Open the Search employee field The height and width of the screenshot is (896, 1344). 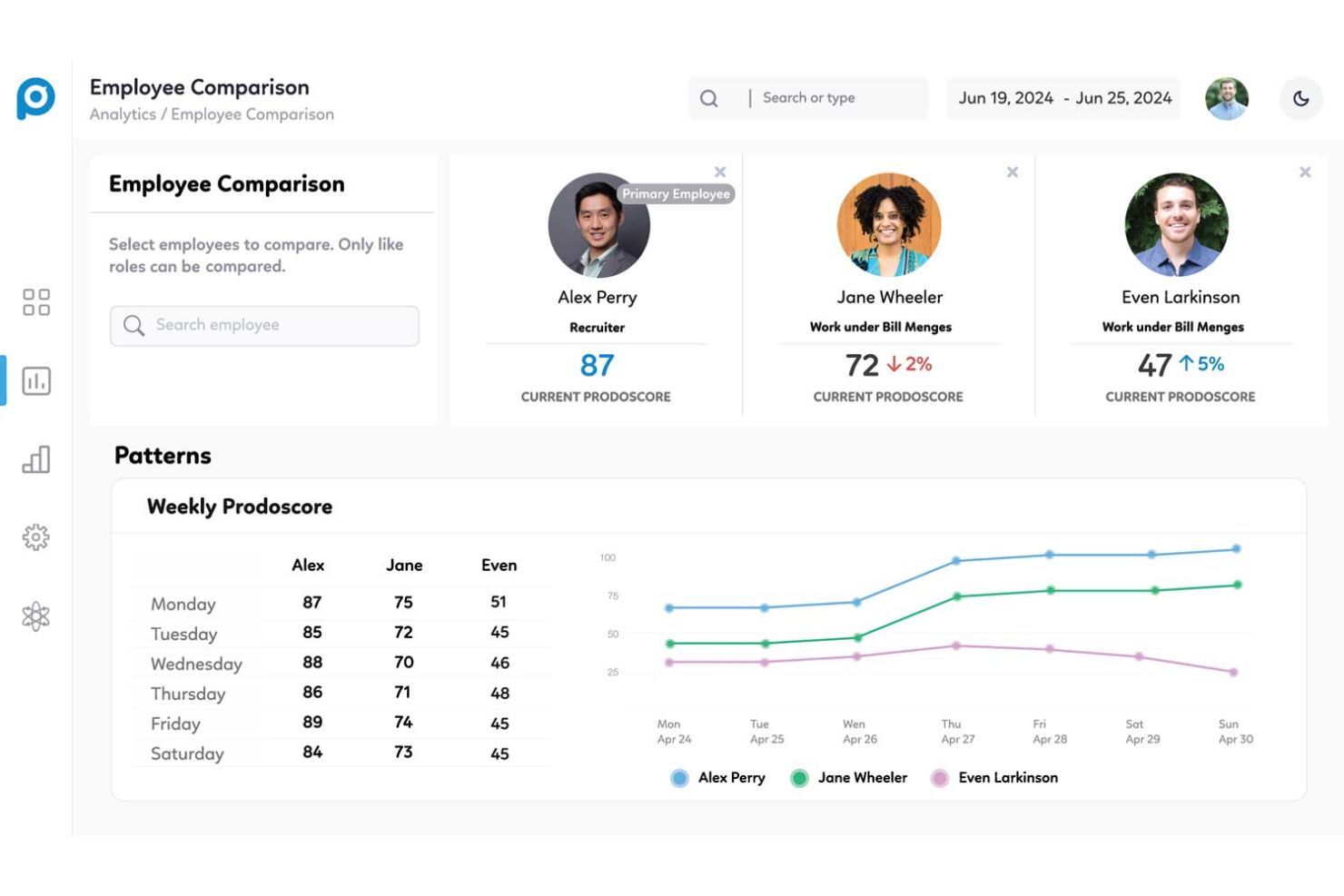click(263, 325)
